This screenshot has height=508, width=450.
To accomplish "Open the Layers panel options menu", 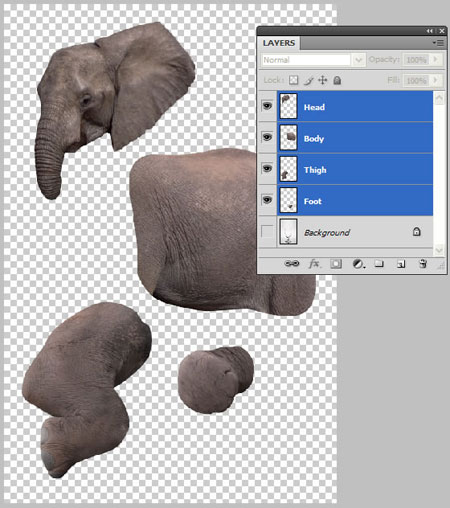I will [x=439, y=43].
